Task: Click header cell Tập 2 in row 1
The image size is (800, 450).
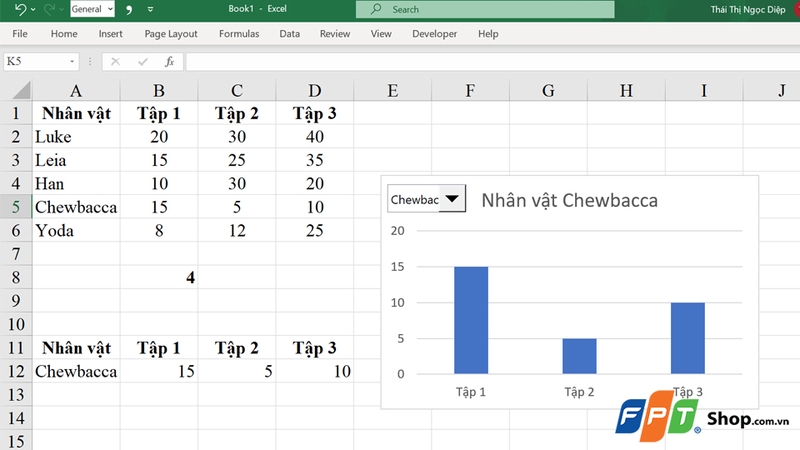Action: [237, 113]
